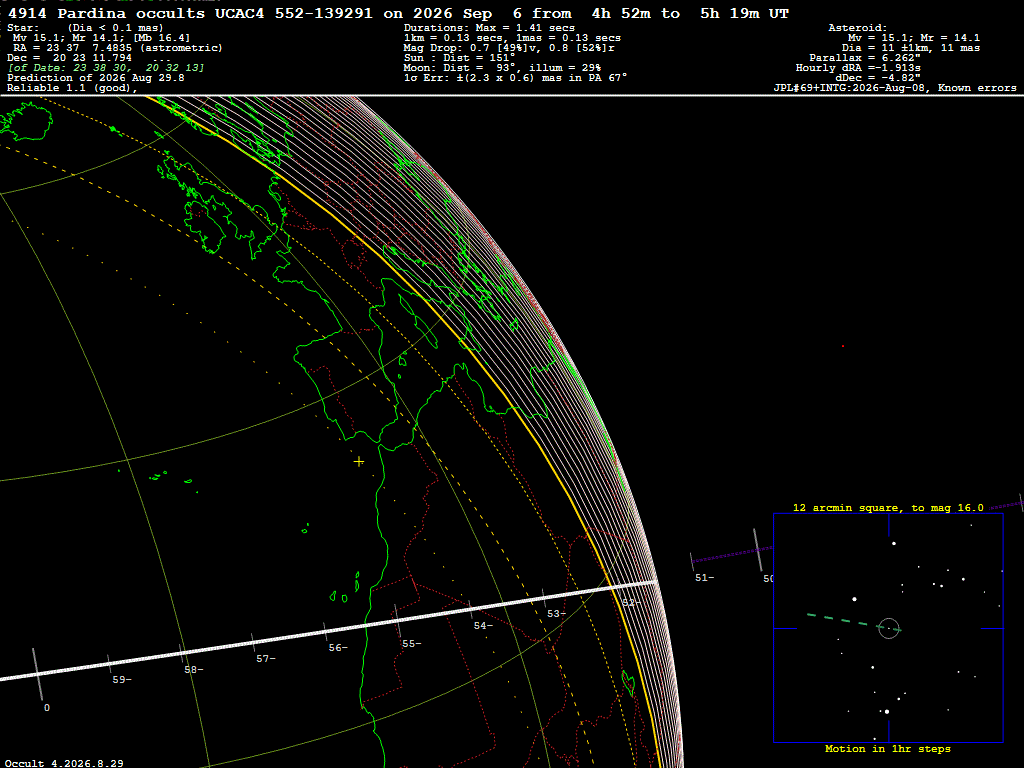
Task: Click the 53 minute tick on path
Action: pyautogui.click(x=543, y=598)
